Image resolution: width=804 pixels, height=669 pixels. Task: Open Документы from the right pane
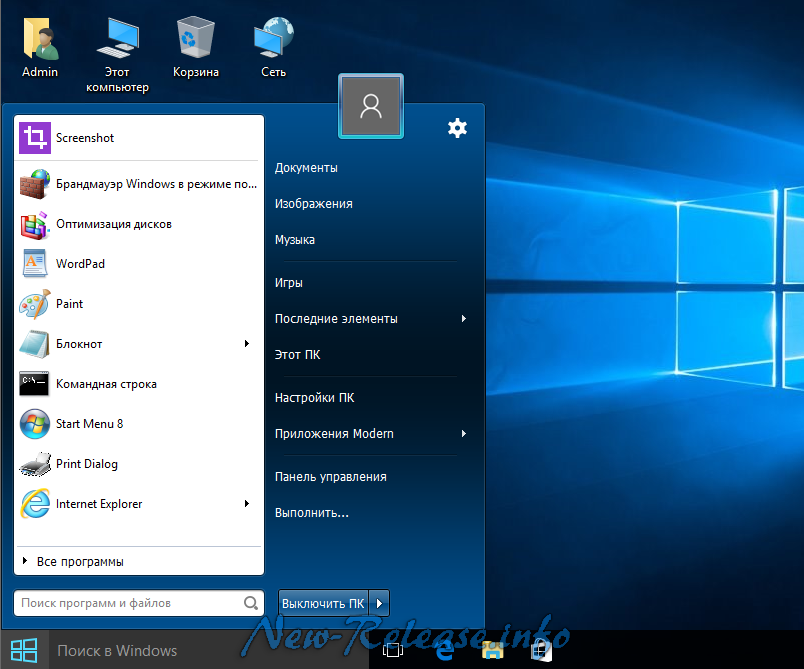click(x=306, y=168)
